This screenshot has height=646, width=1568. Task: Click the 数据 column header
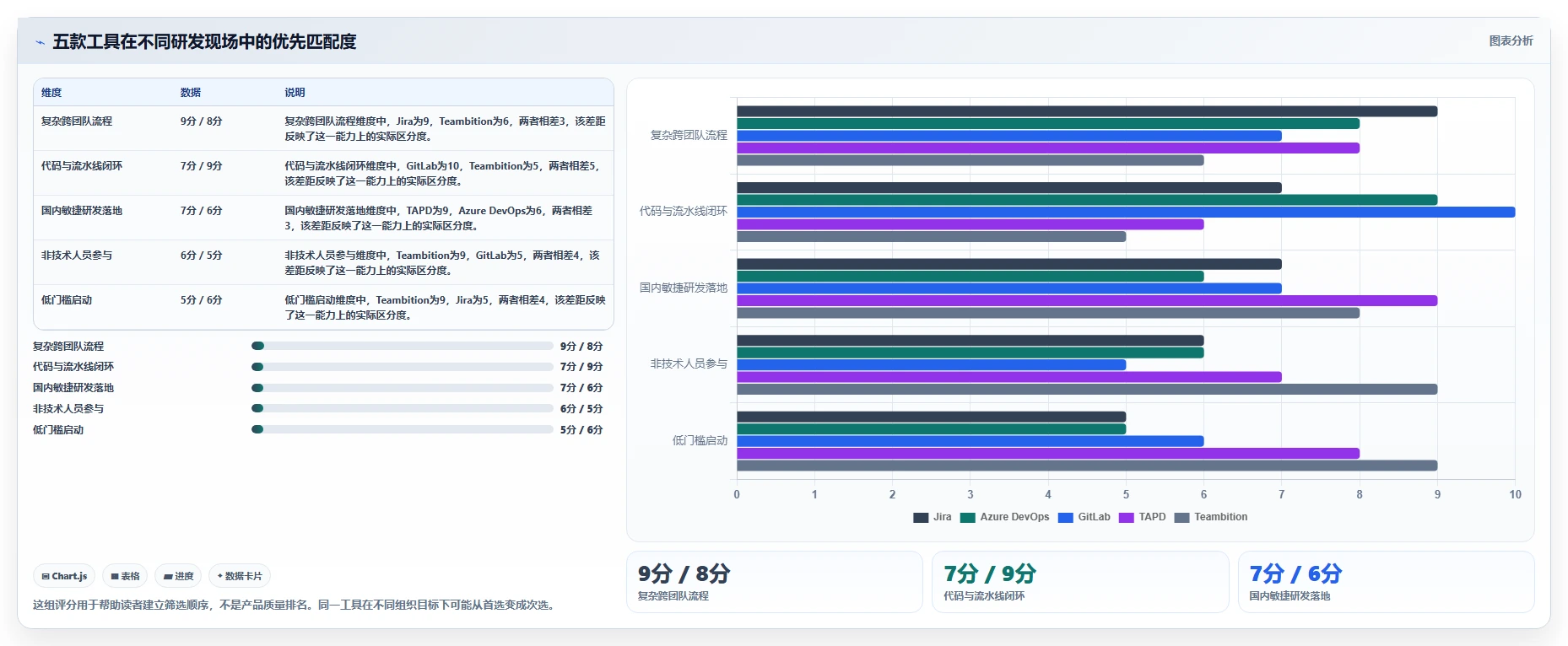(191, 93)
